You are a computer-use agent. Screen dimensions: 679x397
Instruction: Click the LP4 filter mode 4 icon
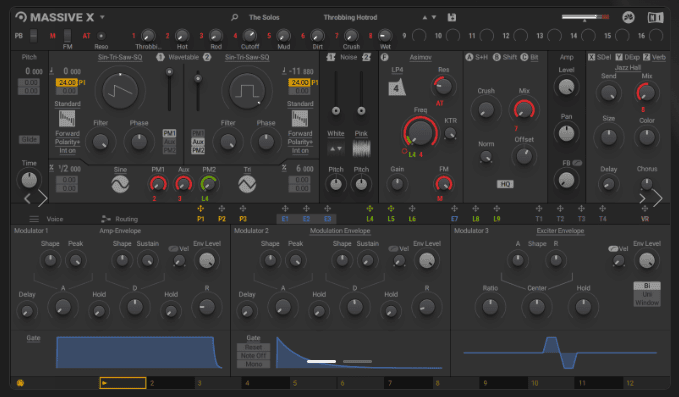tap(397, 88)
